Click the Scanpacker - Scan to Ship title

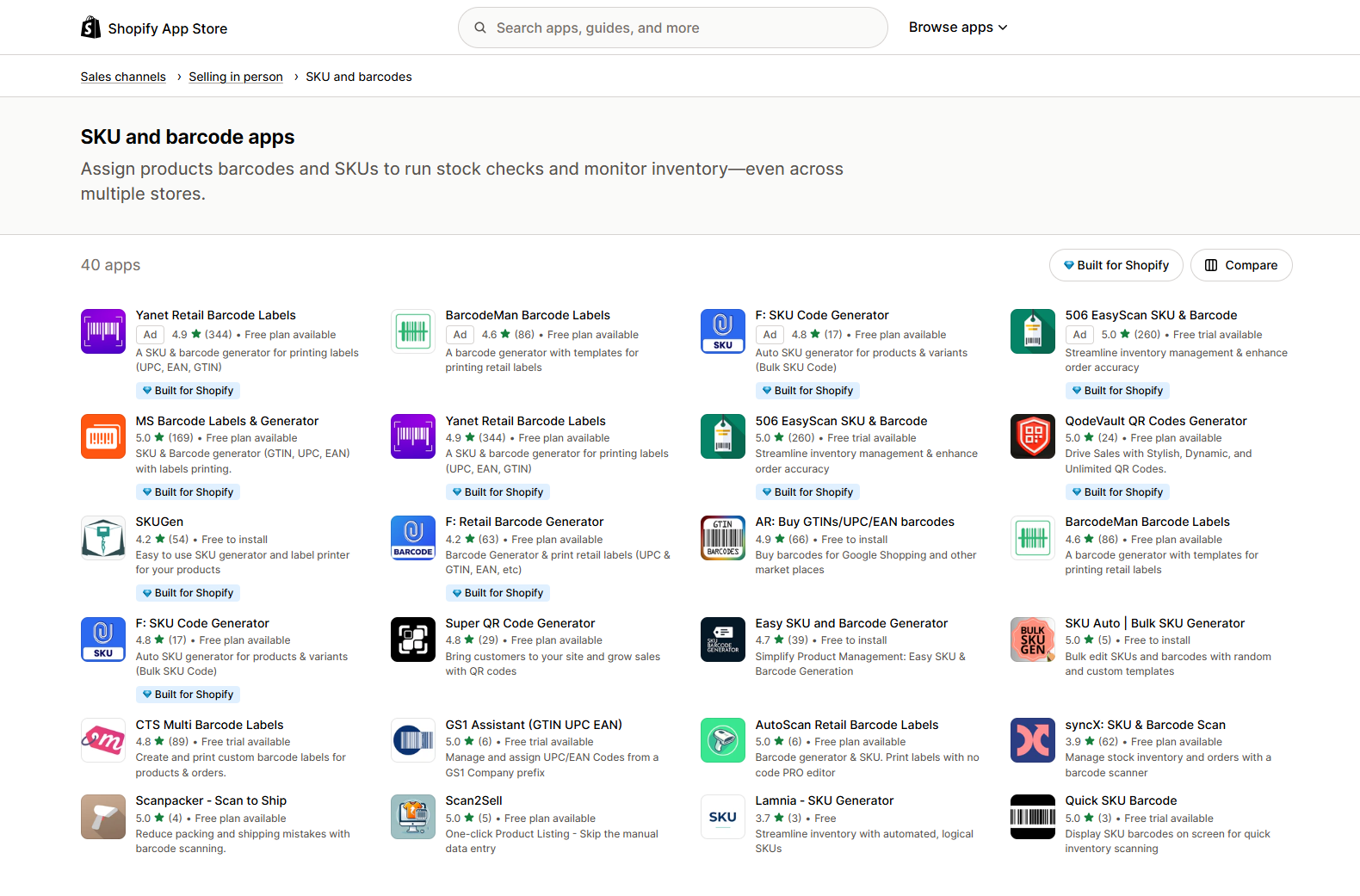click(211, 800)
